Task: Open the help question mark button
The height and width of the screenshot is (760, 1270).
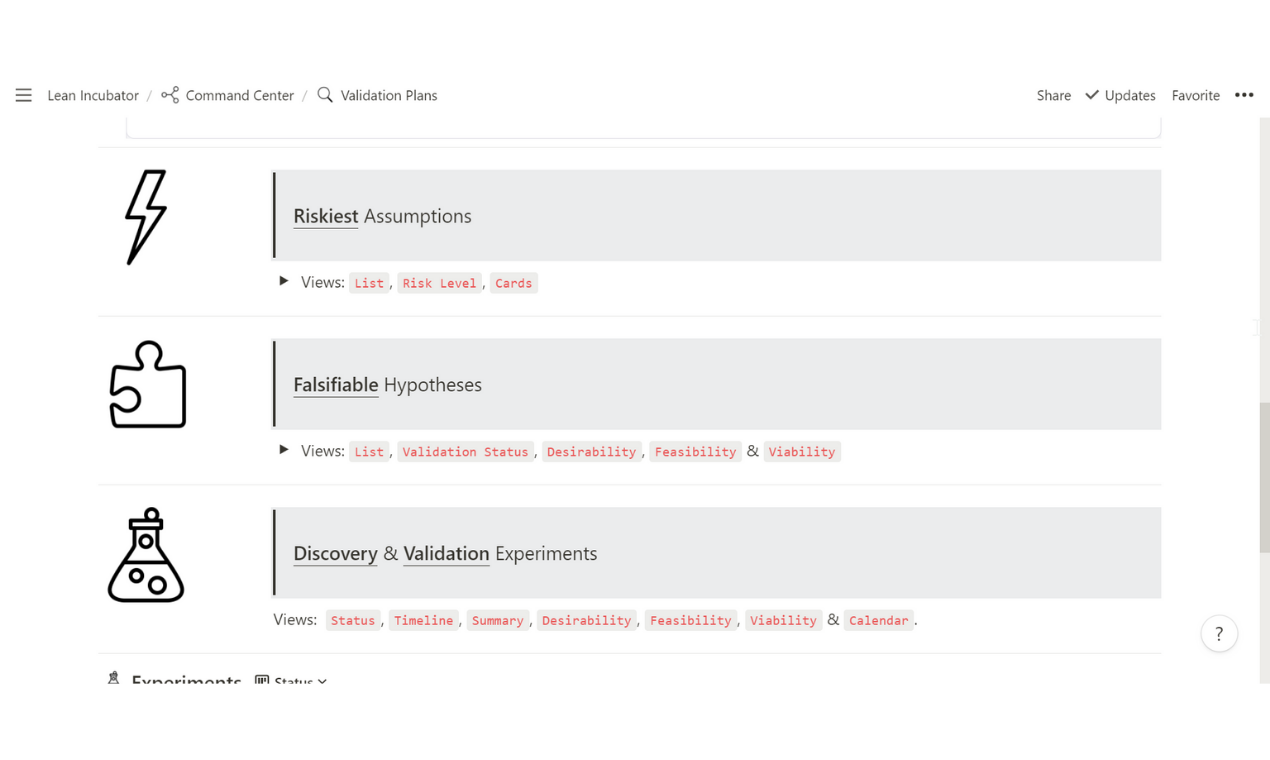Action: point(1219,633)
